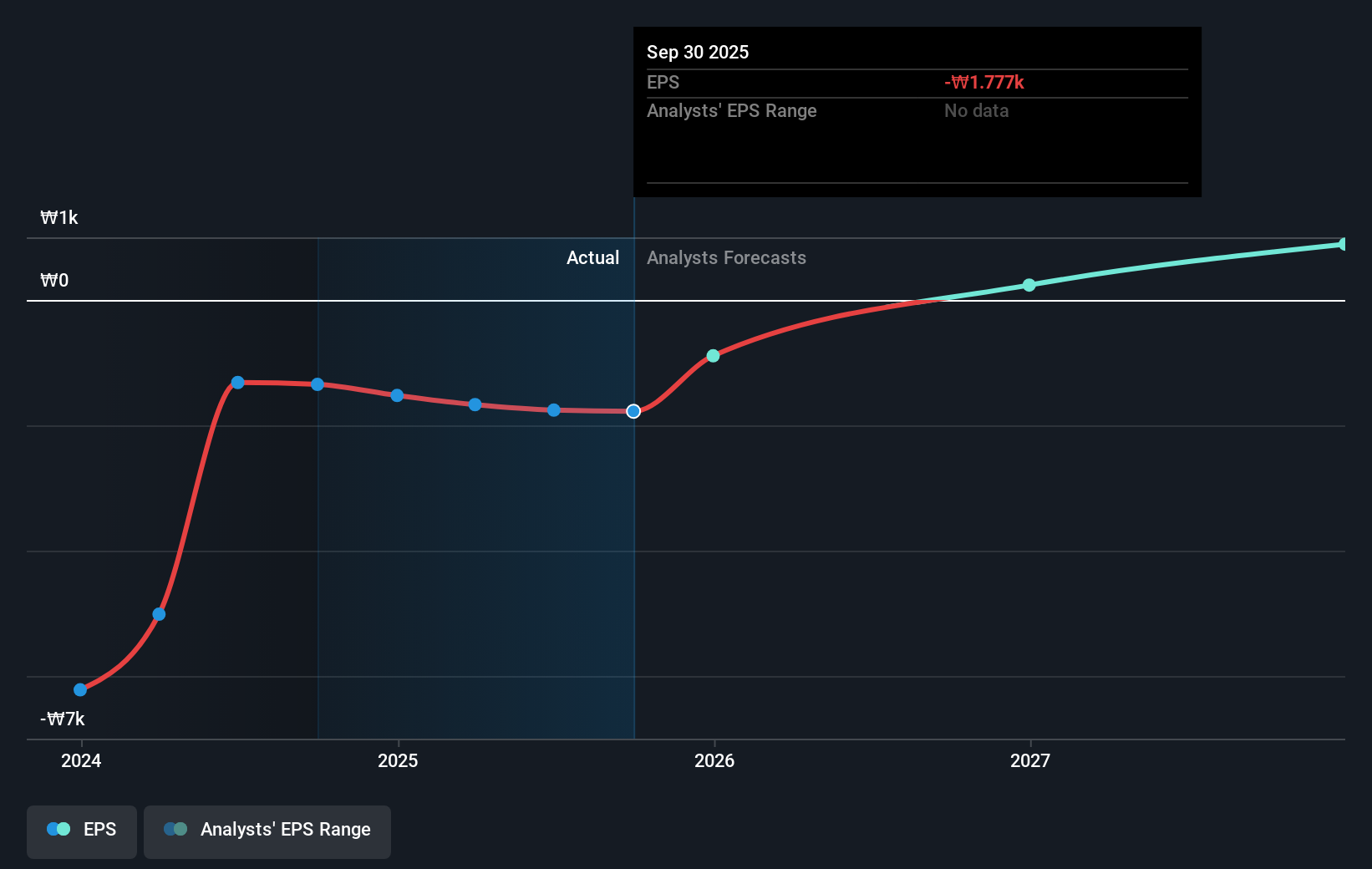
Task: Toggle the EPS series visibility
Action: [81, 831]
